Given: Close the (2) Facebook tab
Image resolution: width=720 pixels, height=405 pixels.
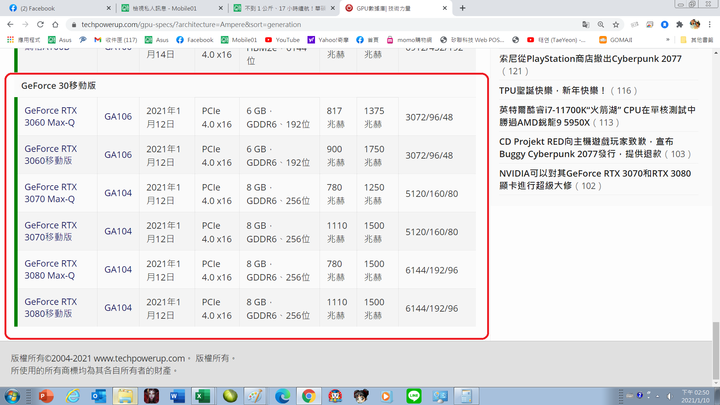Looking at the screenshot, I should (109, 8).
